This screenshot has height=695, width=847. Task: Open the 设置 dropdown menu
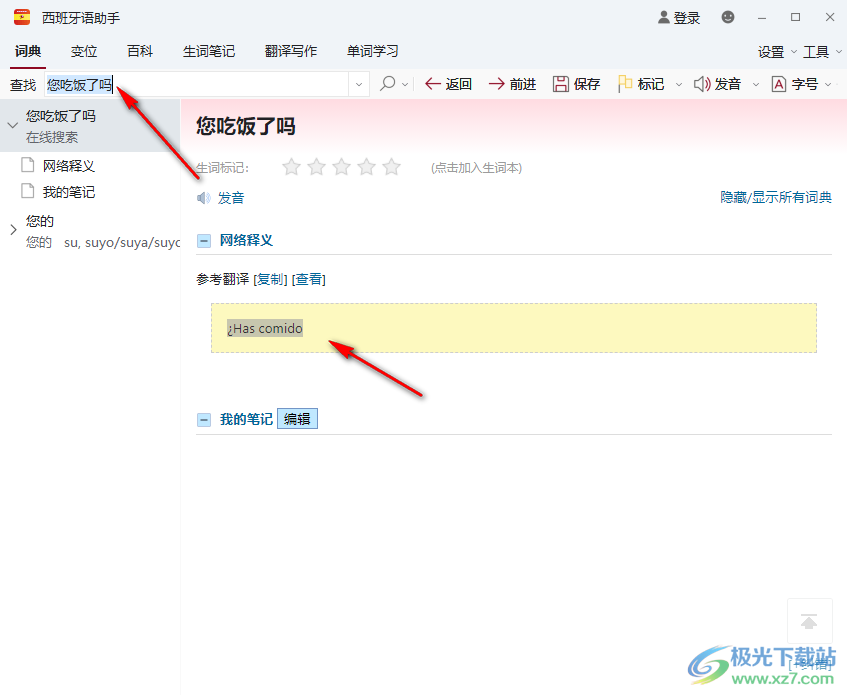[x=776, y=52]
